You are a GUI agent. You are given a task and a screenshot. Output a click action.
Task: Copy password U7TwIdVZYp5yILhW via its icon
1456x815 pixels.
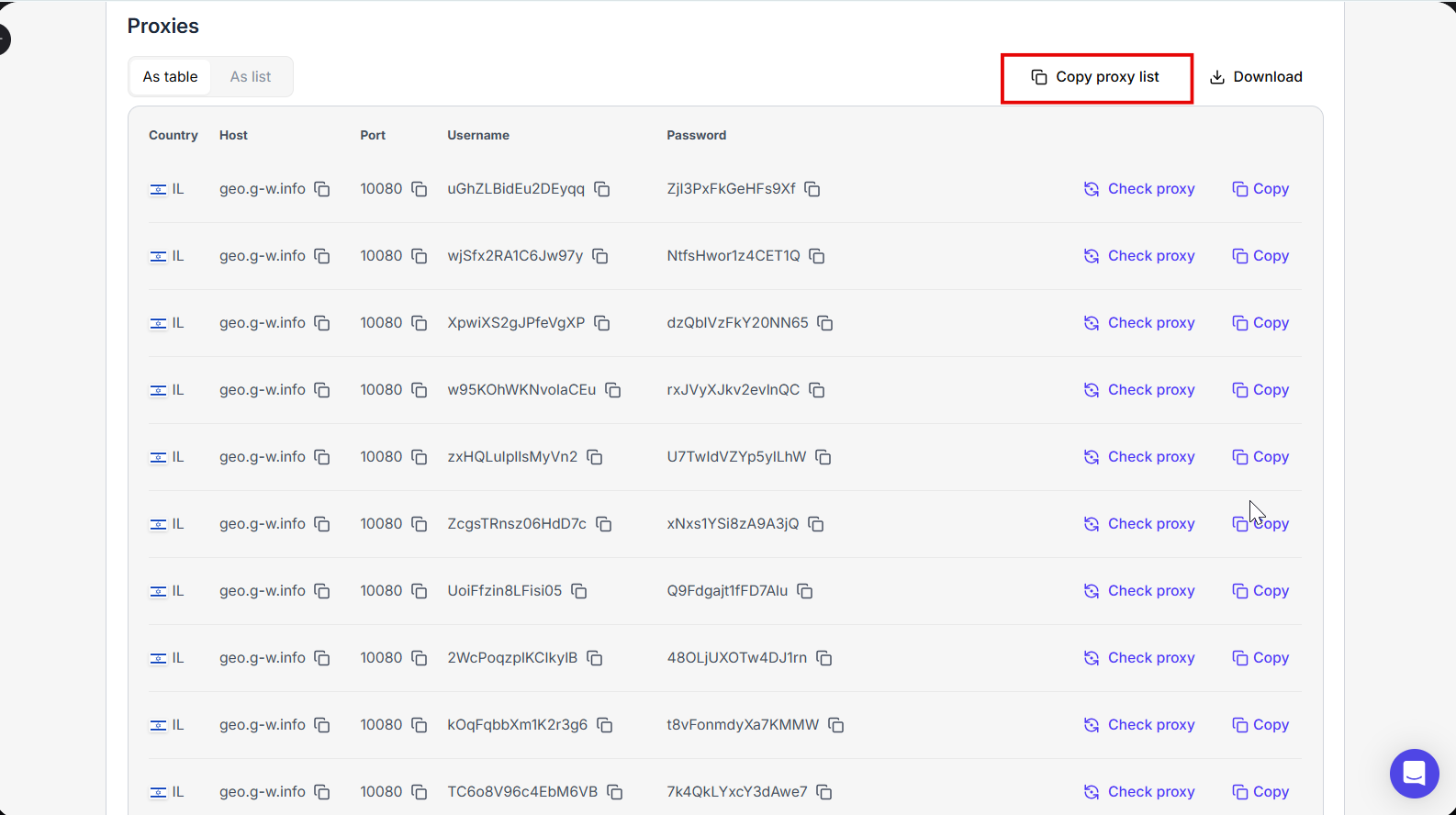click(x=823, y=457)
